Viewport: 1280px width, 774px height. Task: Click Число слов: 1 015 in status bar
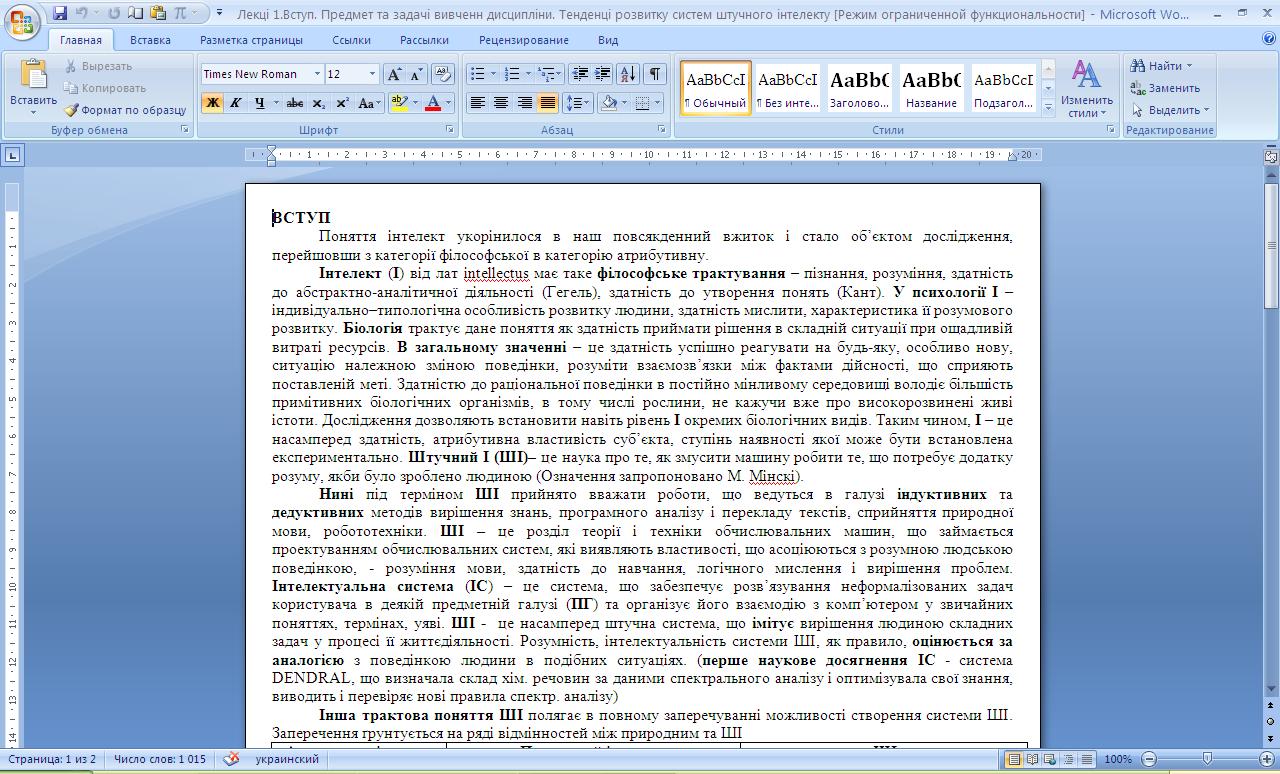click(x=160, y=759)
